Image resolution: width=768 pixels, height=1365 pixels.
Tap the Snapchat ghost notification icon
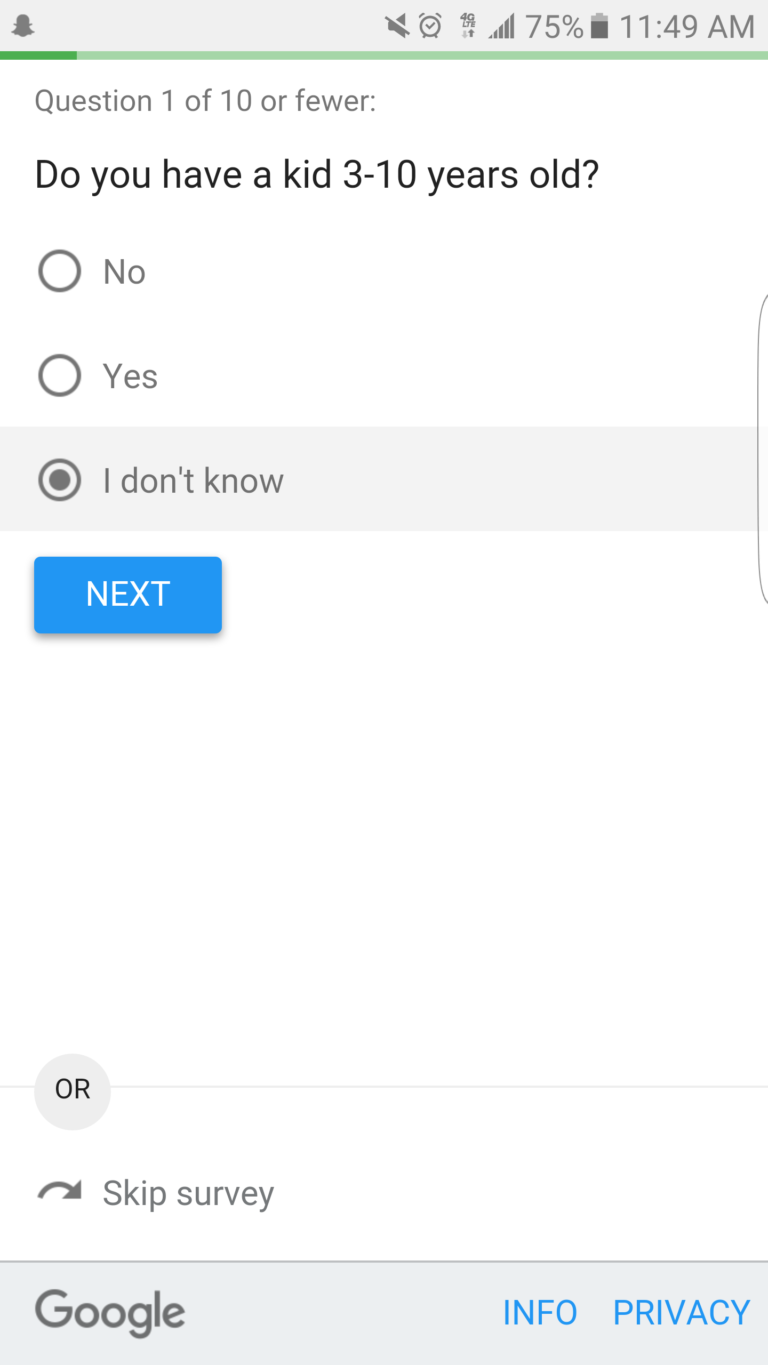tap(22, 26)
